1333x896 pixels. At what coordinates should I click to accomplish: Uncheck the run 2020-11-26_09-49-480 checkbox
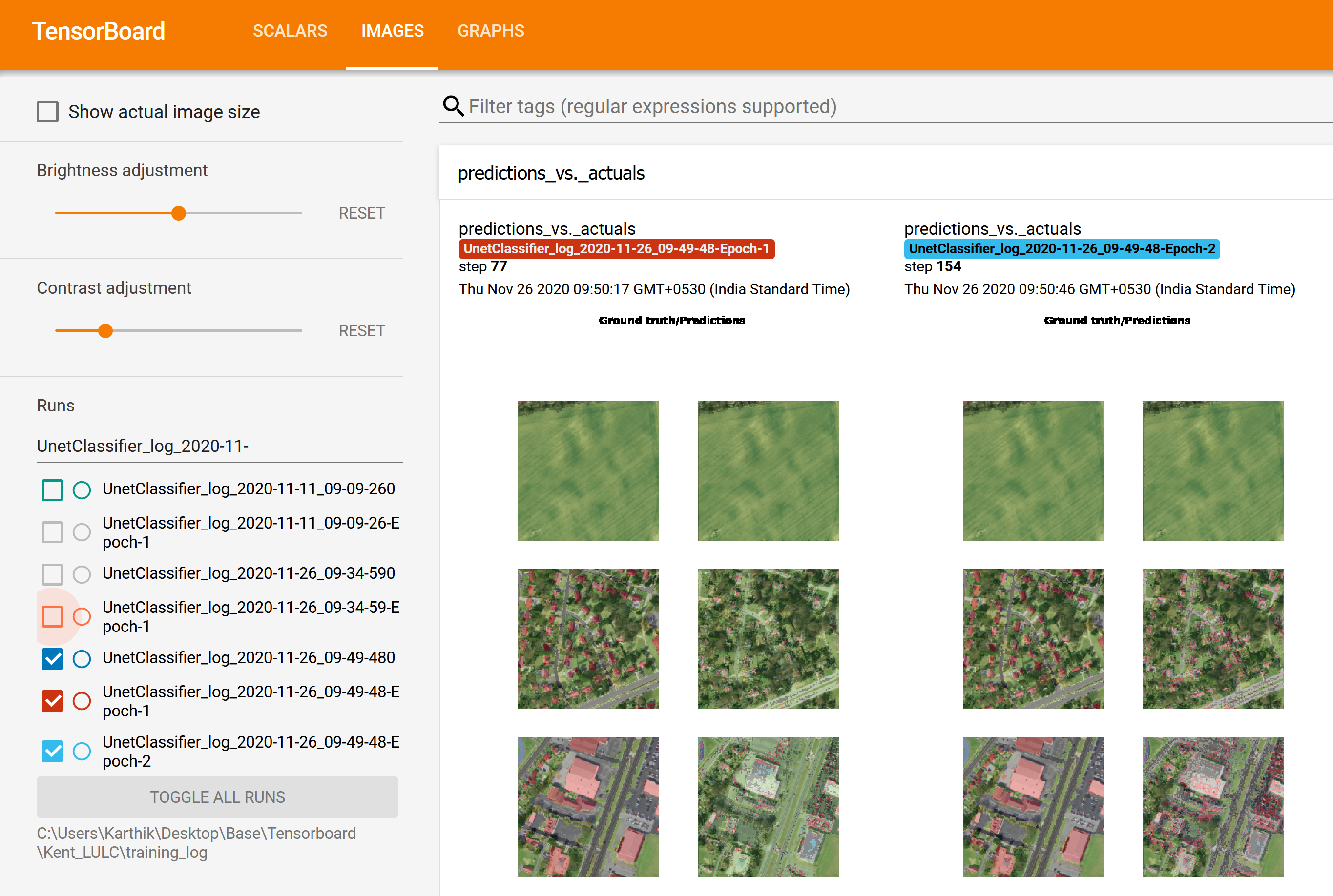pyautogui.click(x=53, y=659)
